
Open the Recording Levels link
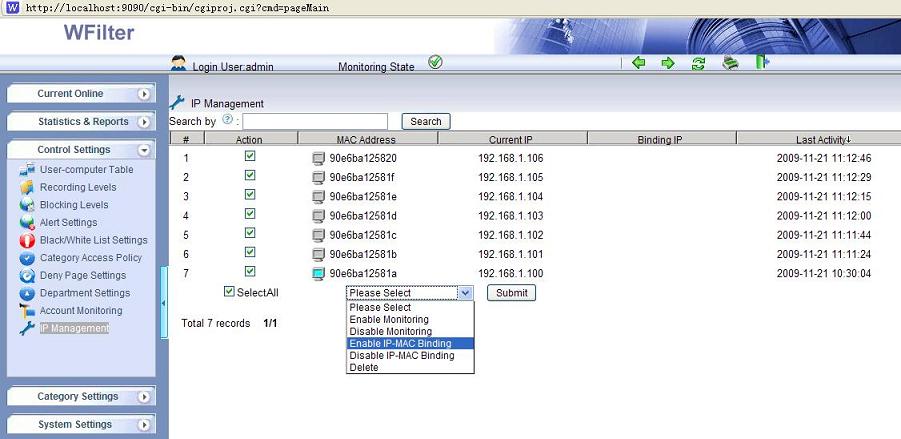tap(78, 187)
